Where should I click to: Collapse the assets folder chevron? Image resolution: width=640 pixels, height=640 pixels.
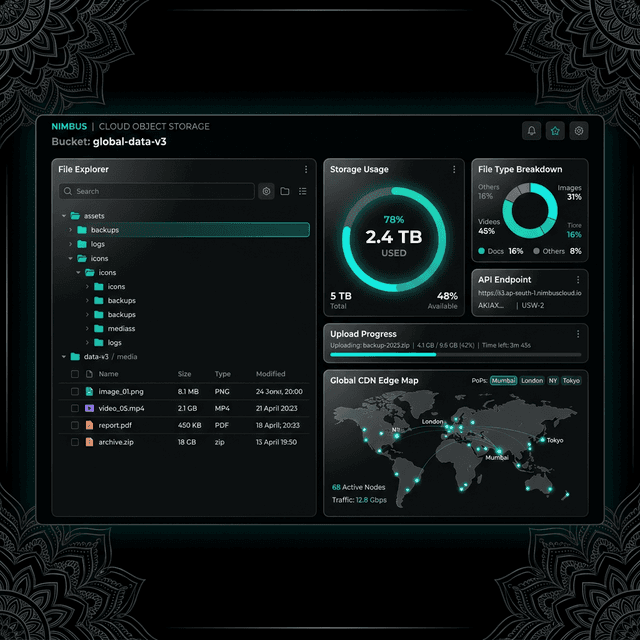[64, 216]
